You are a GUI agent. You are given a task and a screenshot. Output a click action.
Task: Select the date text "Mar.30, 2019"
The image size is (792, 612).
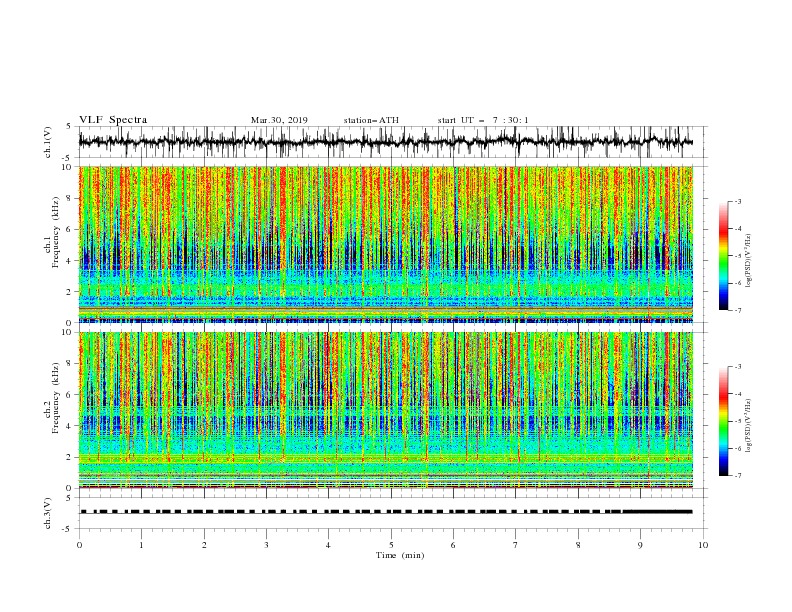(x=279, y=120)
